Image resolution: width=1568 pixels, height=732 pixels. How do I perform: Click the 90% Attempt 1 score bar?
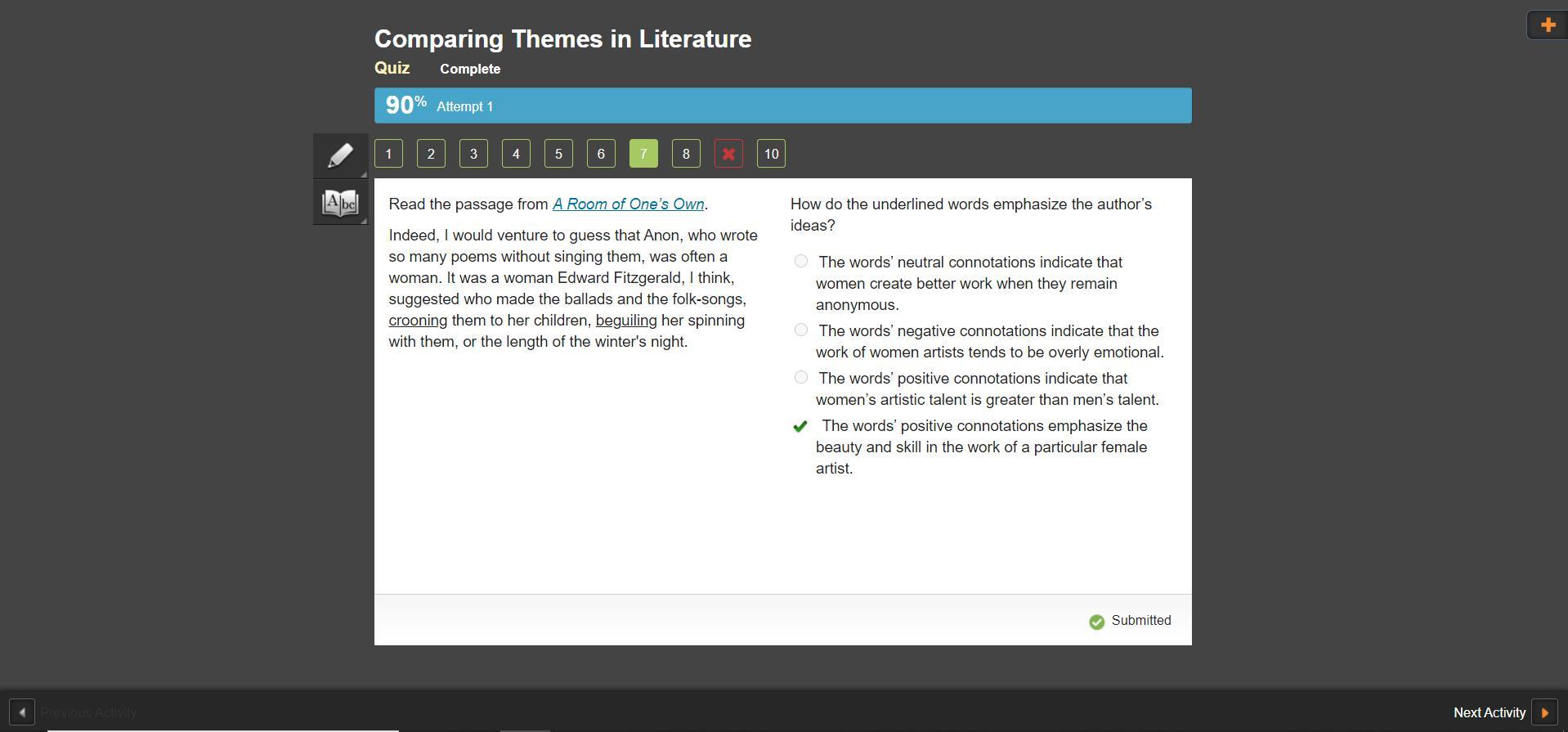tap(782, 106)
